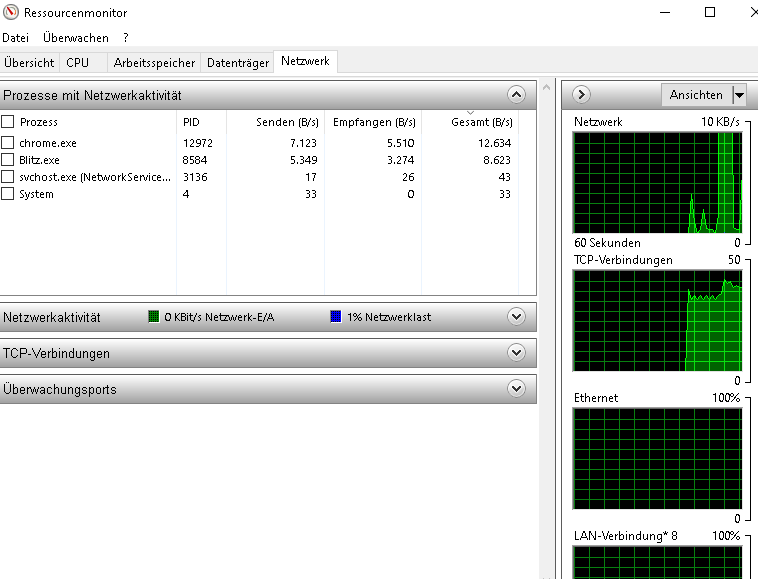Select the Netzwerk tab
The width and height of the screenshot is (758, 579).
305,61
